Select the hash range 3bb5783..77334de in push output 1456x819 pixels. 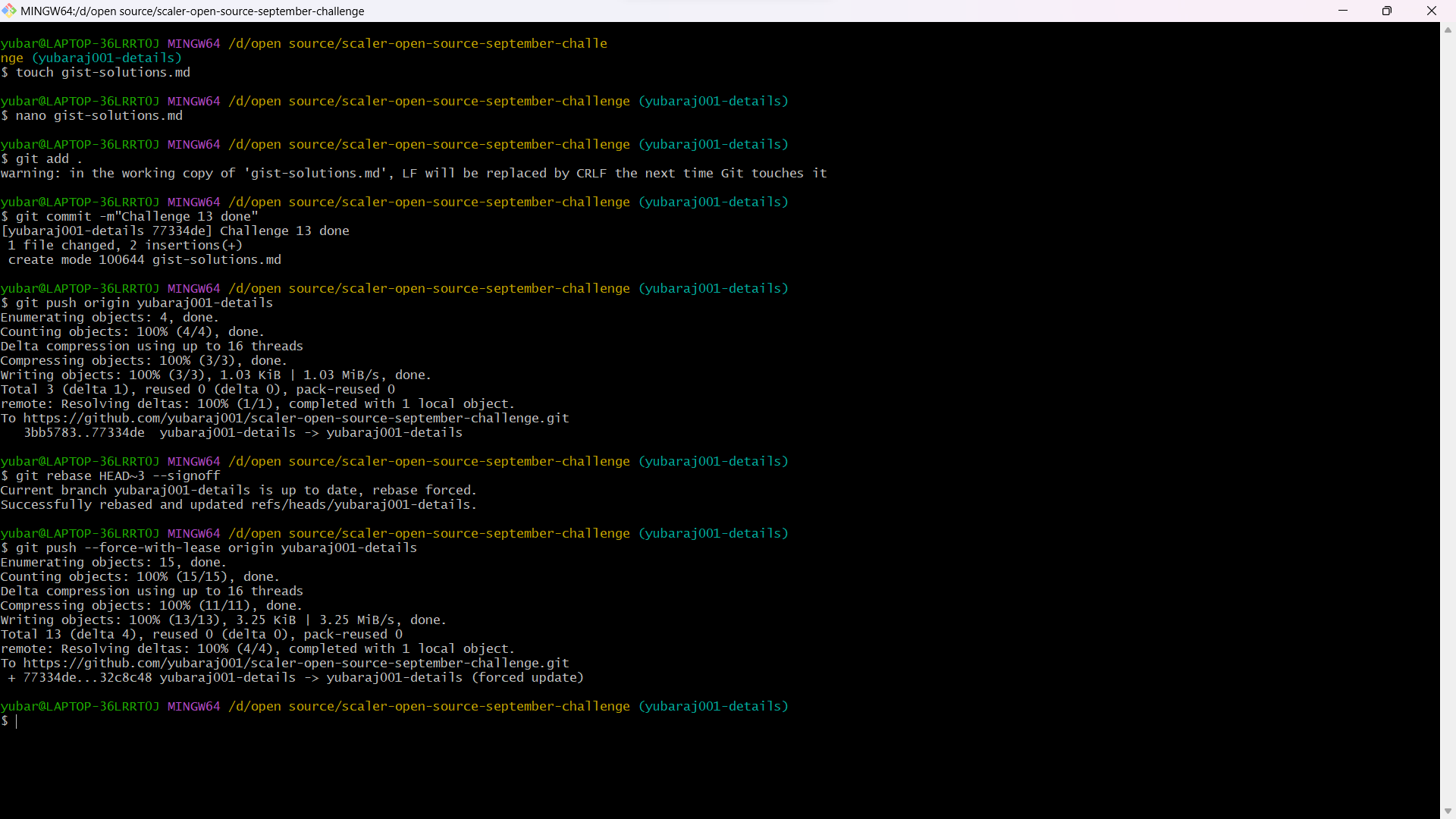(x=83, y=432)
